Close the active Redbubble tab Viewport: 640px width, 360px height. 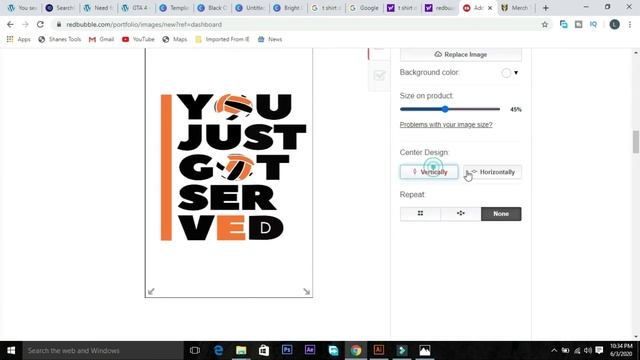pos(490,8)
